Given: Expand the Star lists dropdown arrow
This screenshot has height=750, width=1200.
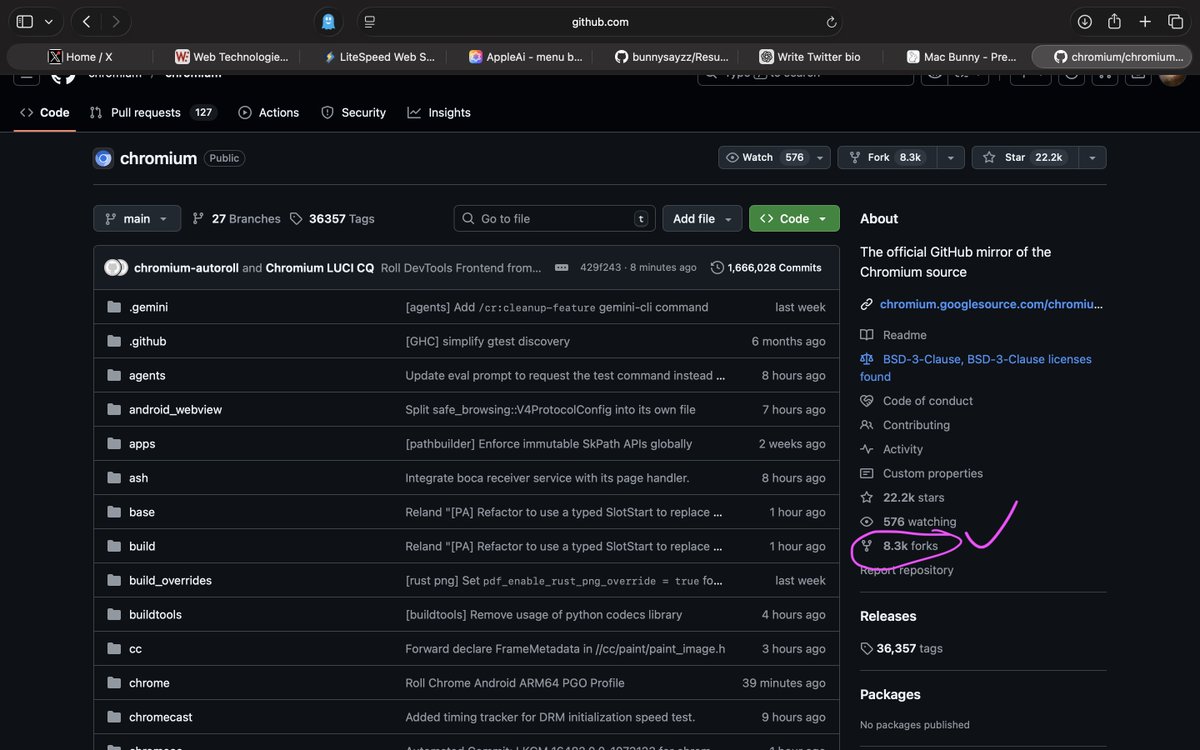Looking at the screenshot, I should pos(1092,157).
